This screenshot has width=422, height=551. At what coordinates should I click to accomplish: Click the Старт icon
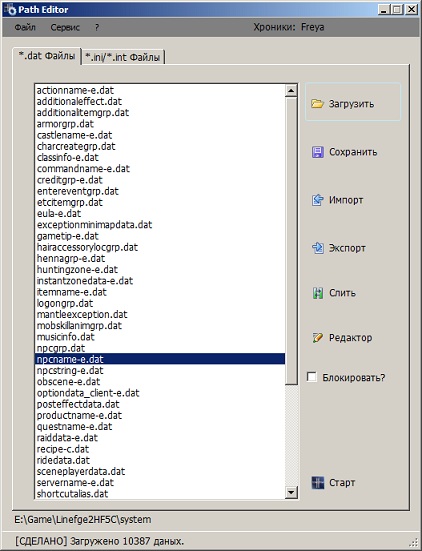coord(318,482)
